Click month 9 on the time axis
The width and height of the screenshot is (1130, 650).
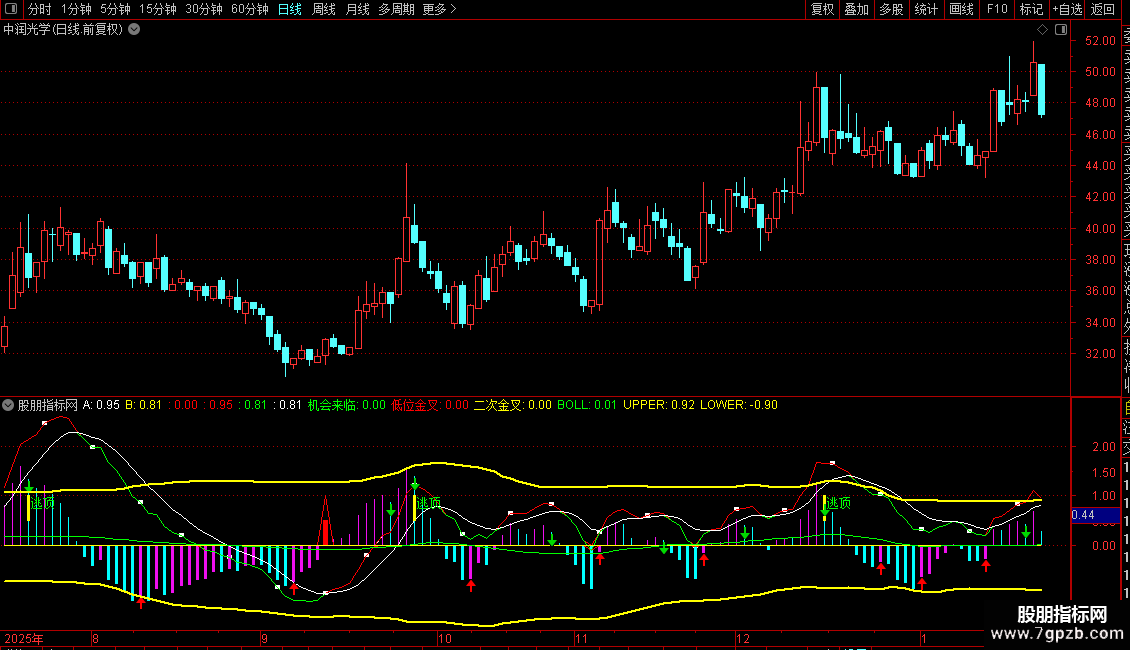[x=264, y=638]
